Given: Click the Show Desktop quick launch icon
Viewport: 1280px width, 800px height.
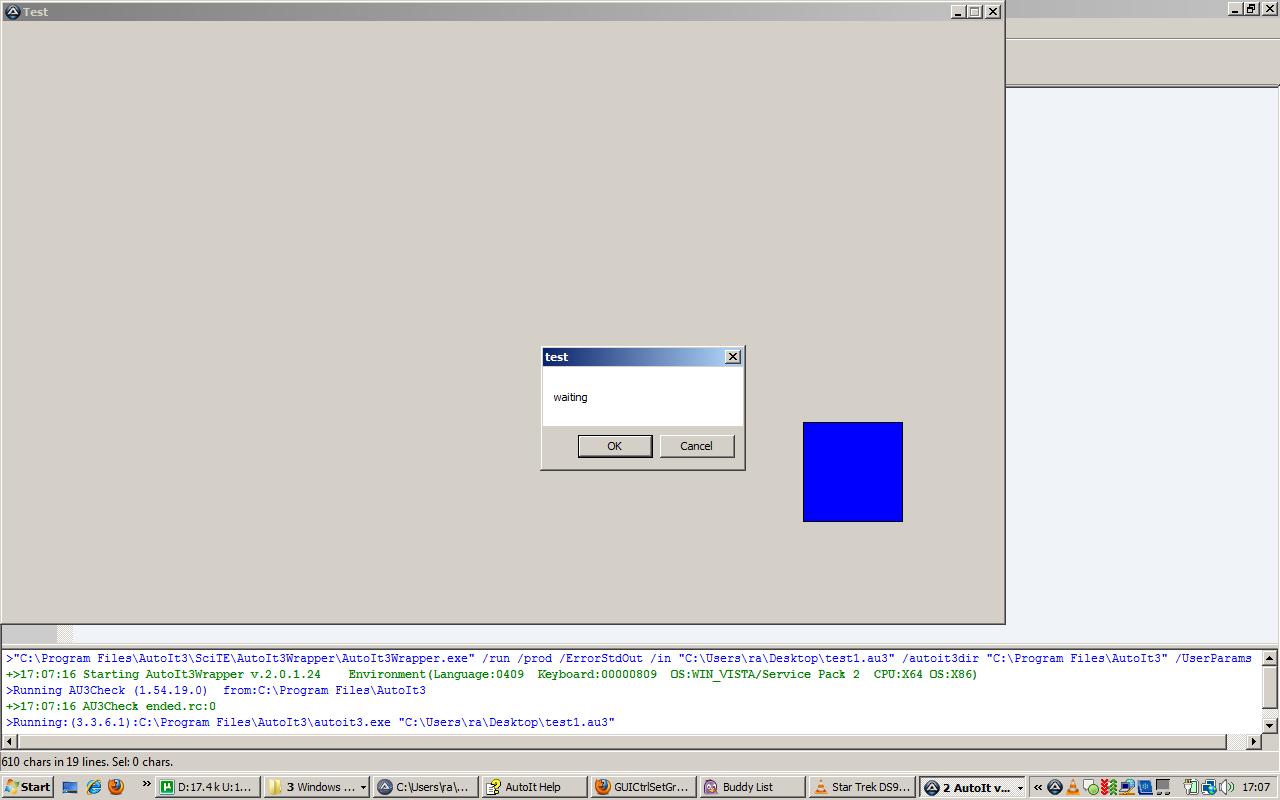Looking at the screenshot, I should coord(70,787).
